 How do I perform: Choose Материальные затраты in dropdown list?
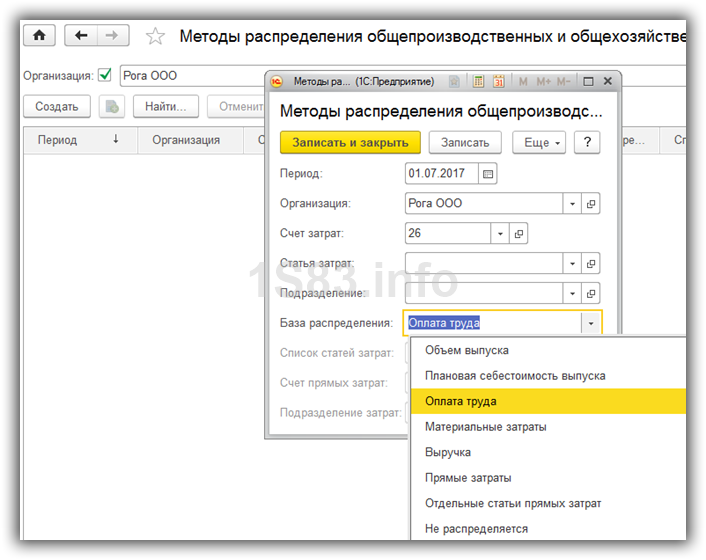click(485, 427)
